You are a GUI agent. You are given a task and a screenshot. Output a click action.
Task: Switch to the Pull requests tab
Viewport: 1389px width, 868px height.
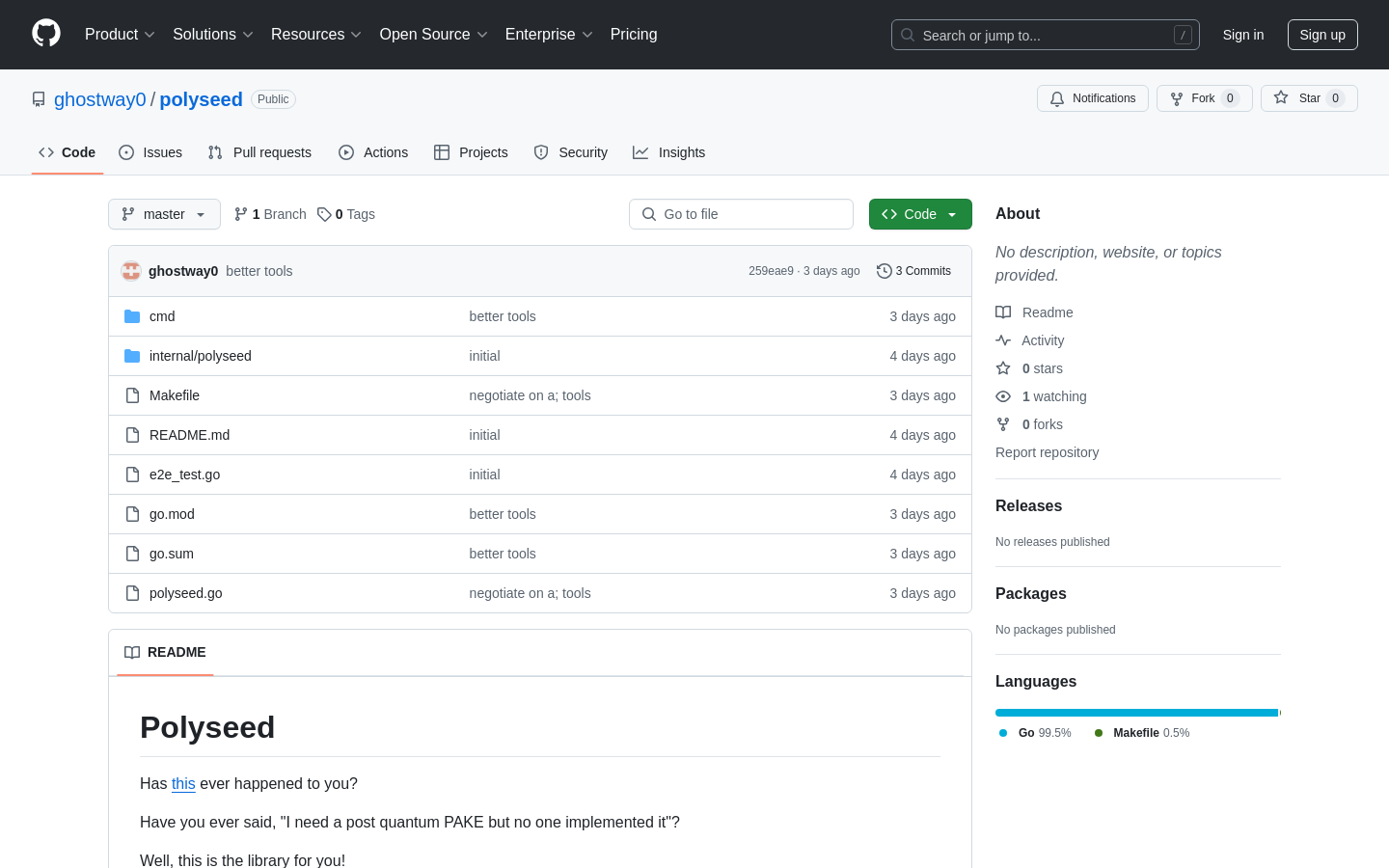pyautogui.click(x=259, y=152)
